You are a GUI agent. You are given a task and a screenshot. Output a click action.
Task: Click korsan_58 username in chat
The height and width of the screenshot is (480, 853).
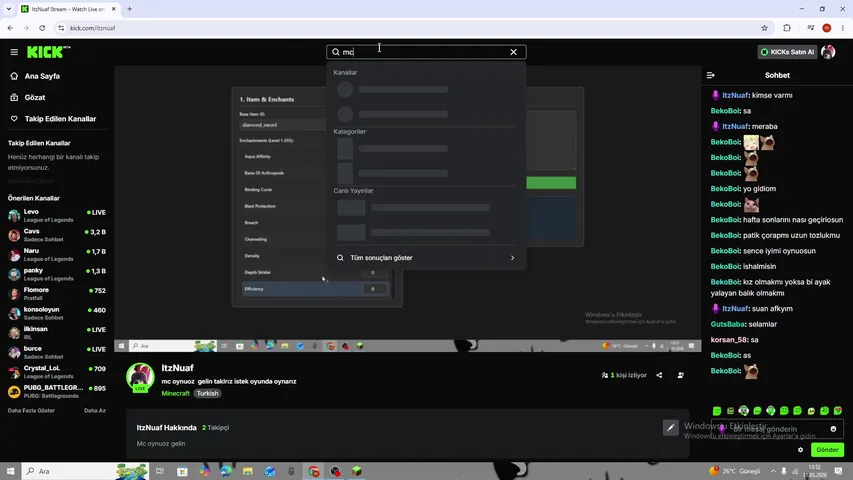pos(729,340)
